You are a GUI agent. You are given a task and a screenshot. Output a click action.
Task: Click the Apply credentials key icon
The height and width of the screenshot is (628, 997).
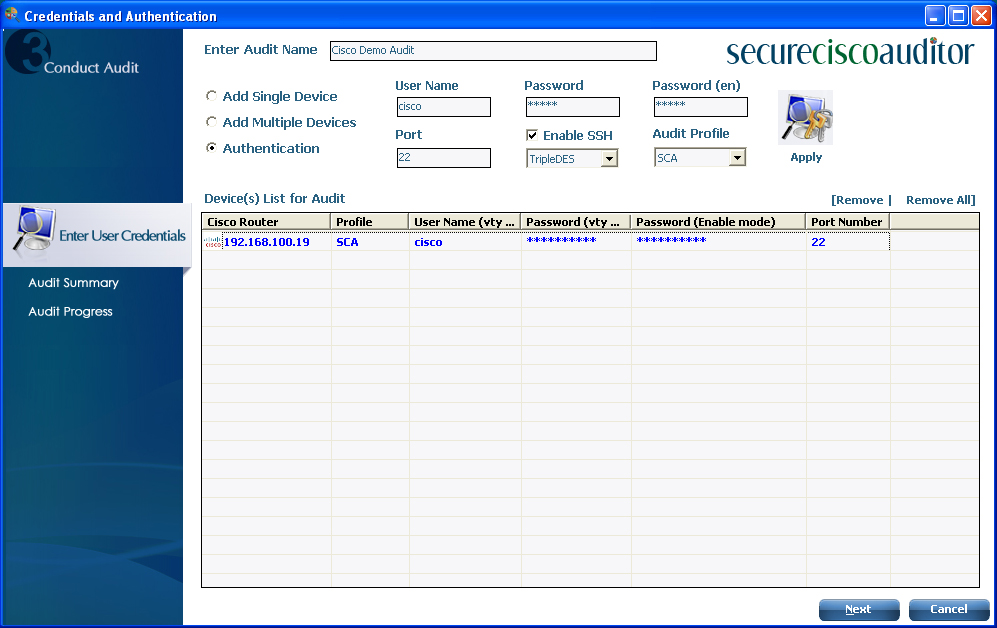tap(805, 118)
